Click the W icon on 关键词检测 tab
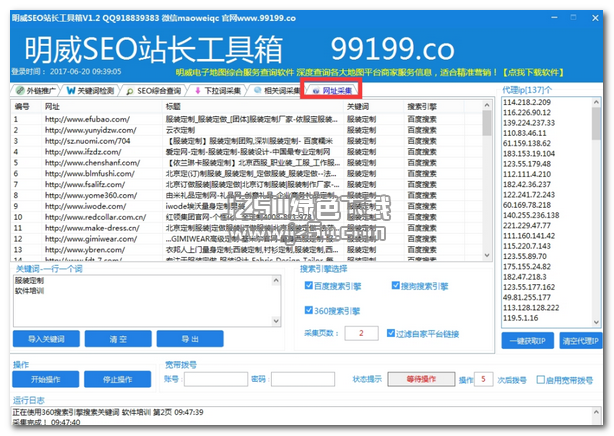The image size is (614, 436). pyautogui.click(x=71, y=91)
